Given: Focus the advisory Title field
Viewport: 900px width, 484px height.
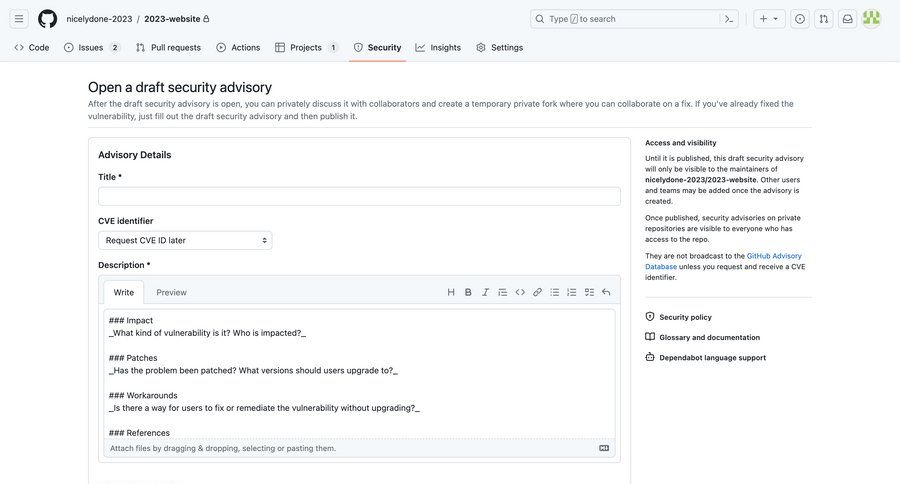Looking at the screenshot, I should tap(359, 196).
